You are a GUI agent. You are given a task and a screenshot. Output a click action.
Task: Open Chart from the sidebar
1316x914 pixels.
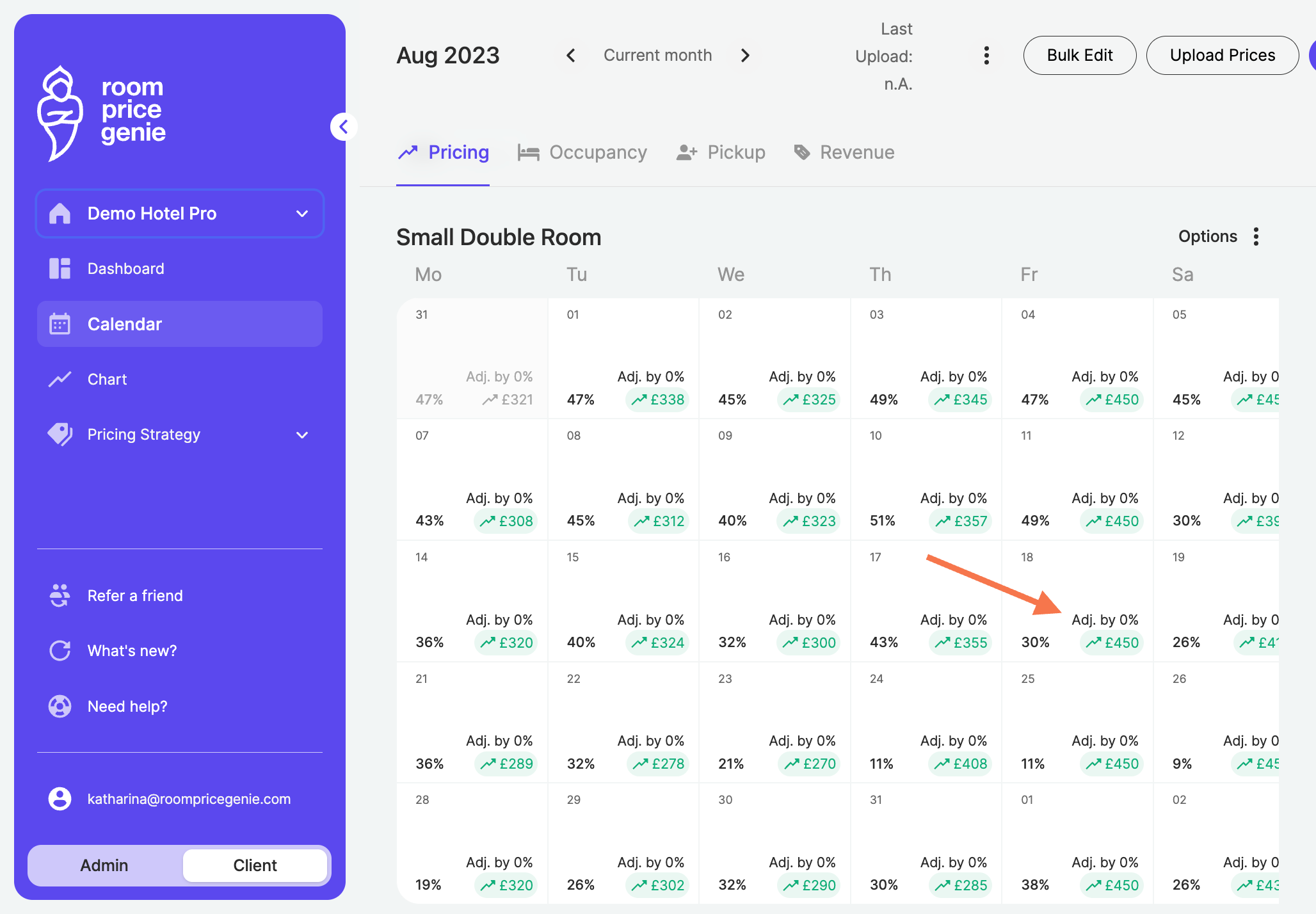[x=180, y=379]
